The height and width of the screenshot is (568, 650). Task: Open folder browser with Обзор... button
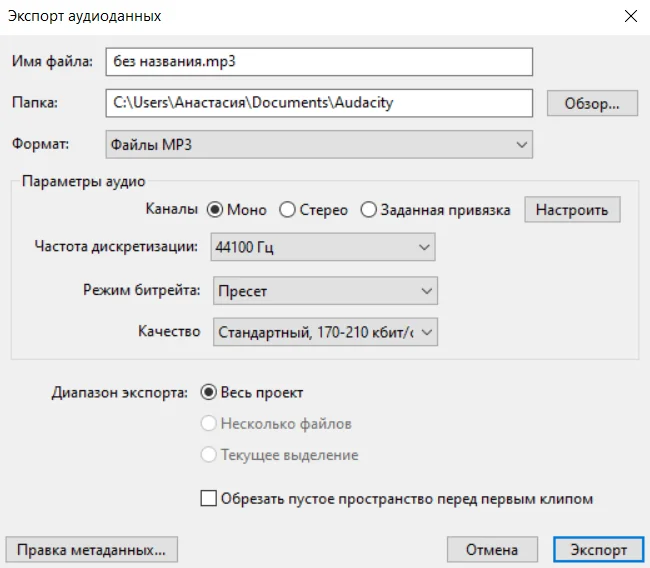(x=592, y=103)
